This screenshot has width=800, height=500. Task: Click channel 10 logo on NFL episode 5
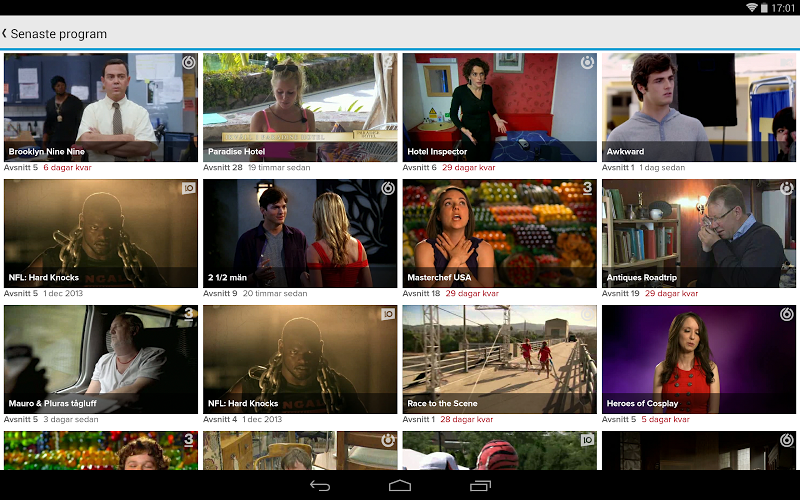189,188
